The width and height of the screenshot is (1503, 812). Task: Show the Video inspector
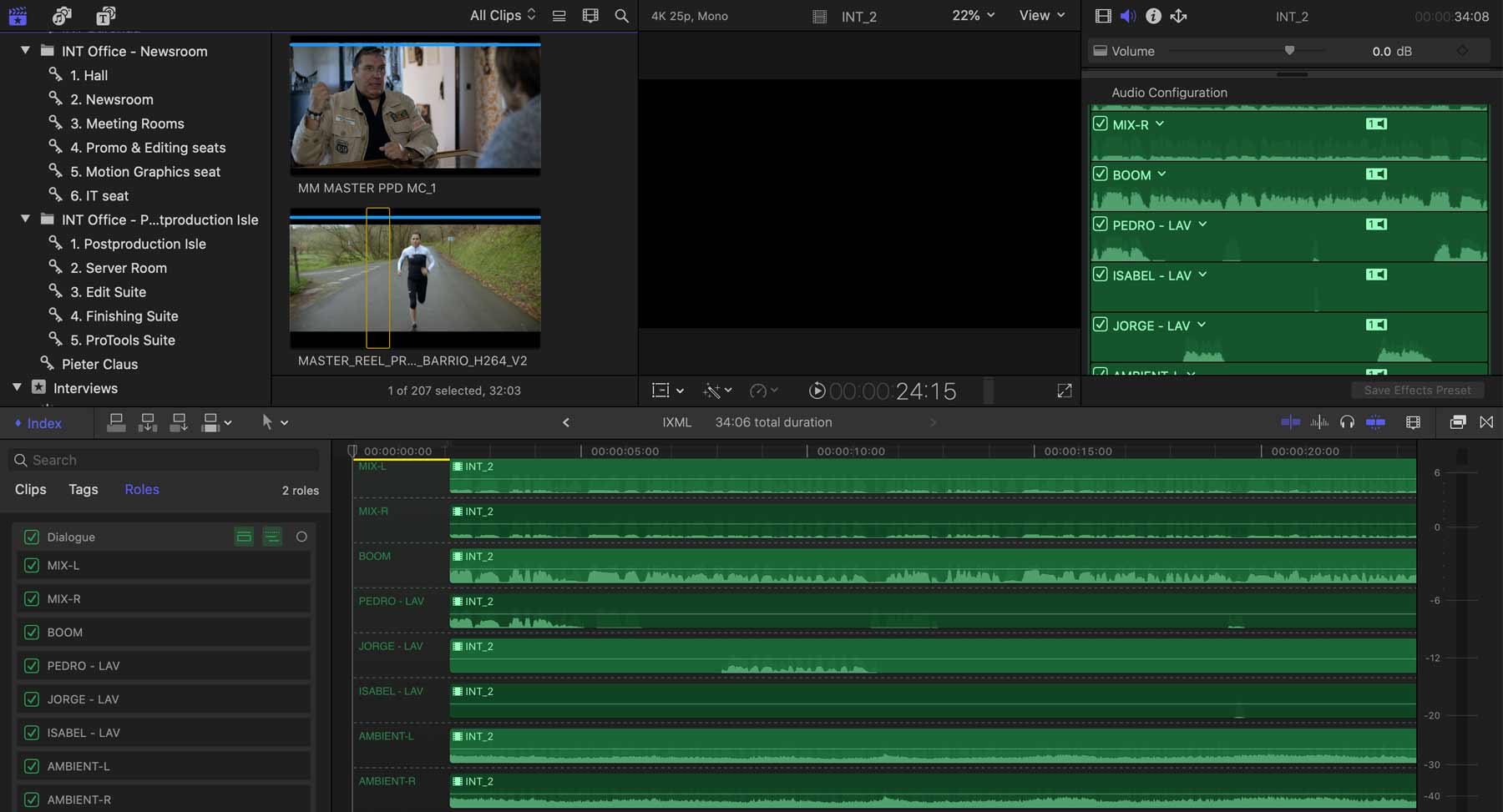[x=1103, y=16]
